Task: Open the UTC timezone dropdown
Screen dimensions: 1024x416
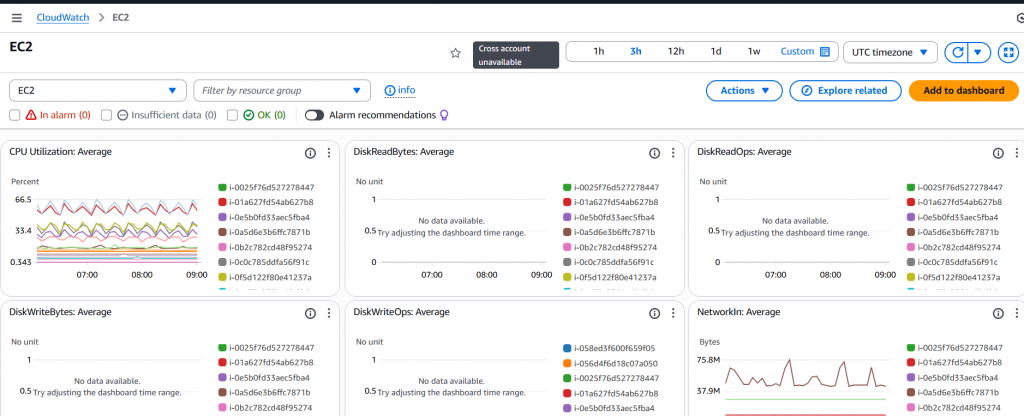Action: point(890,52)
